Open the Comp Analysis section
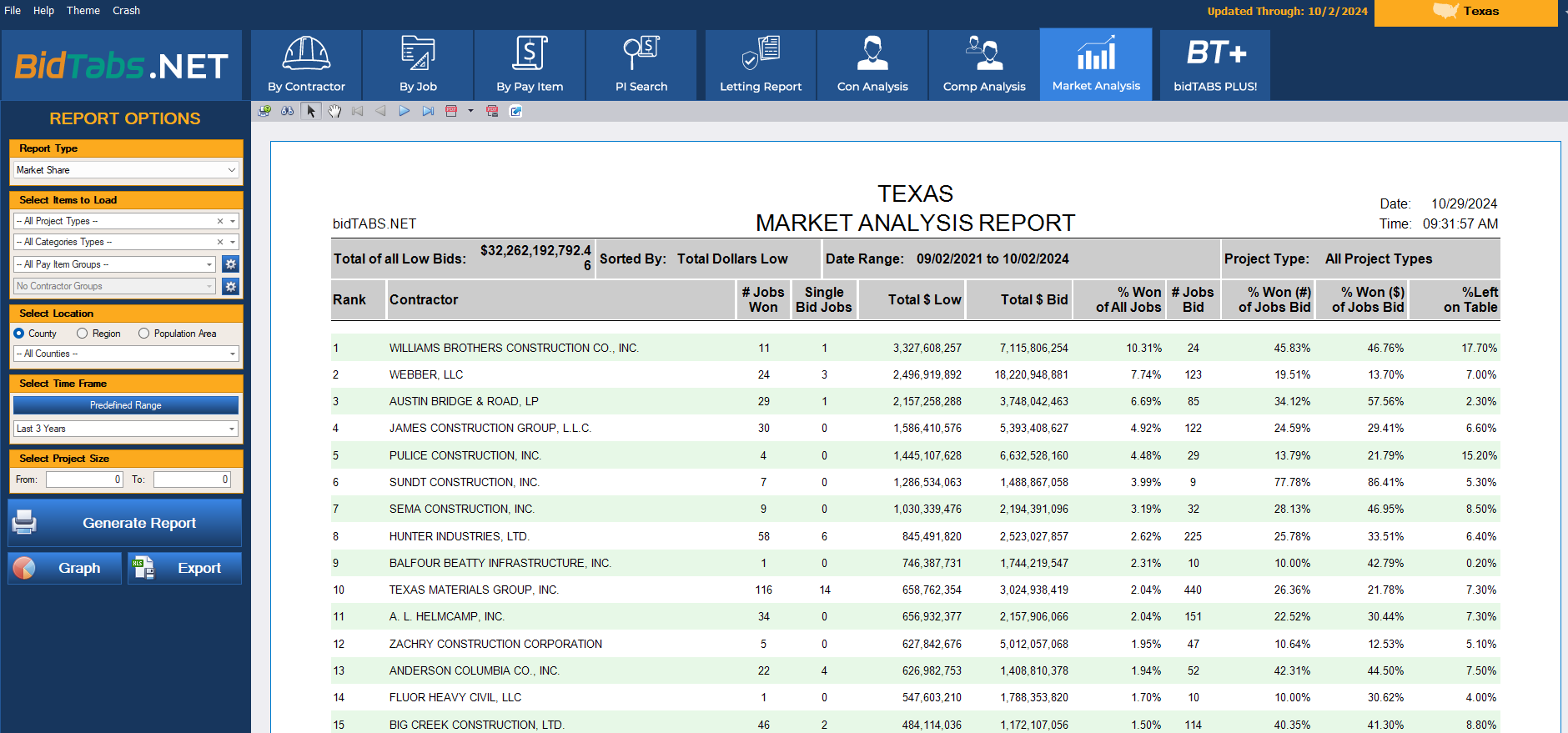The width and height of the screenshot is (1568, 733). click(x=984, y=65)
